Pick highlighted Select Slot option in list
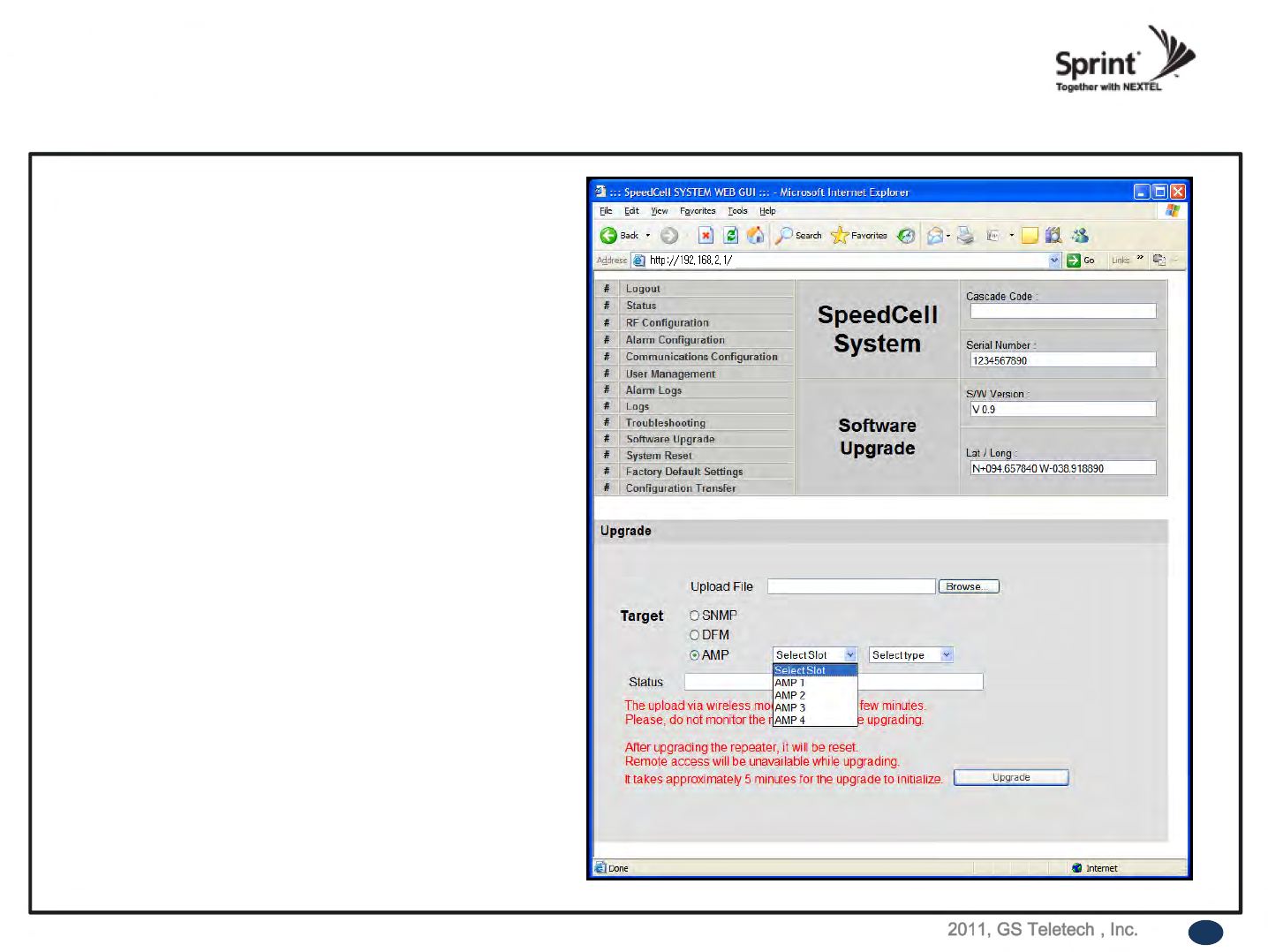The image size is (1268, 952). 815,670
